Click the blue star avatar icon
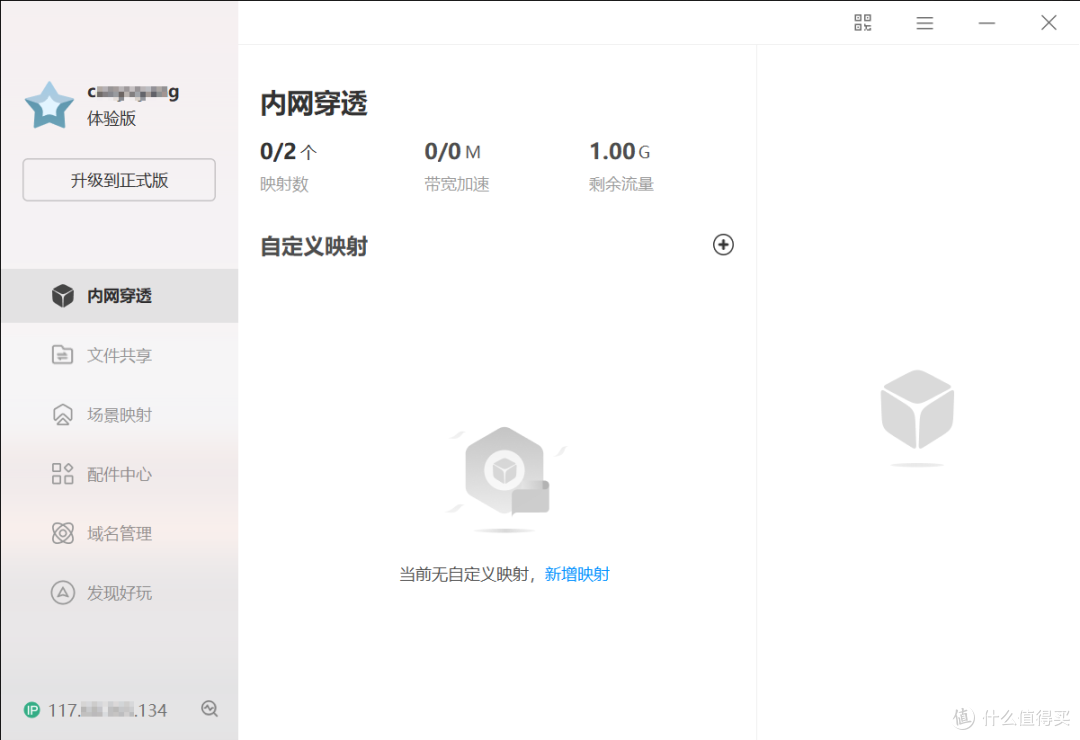The height and width of the screenshot is (740, 1080). click(49, 103)
